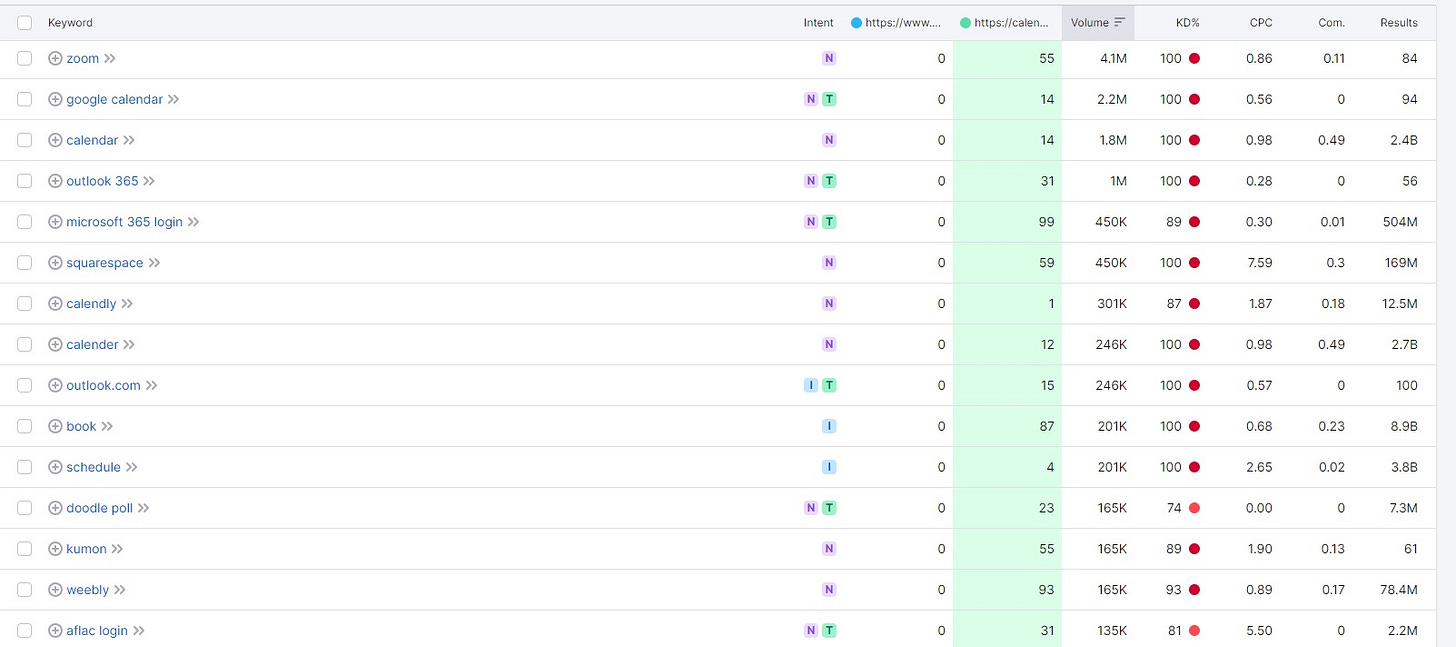This screenshot has width=1456, height=647.
Task: Tick the checkbox for outlook 365
Action: tap(25, 181)
